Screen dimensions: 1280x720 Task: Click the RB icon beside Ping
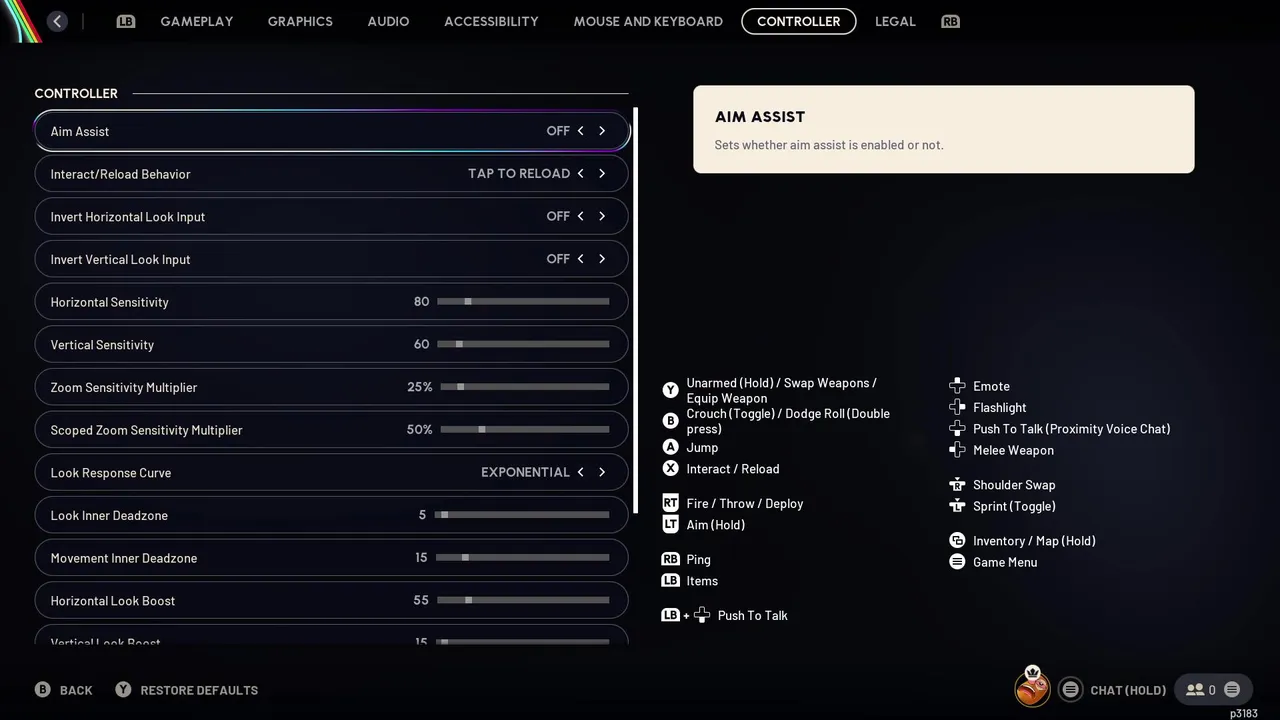point(670,559)
